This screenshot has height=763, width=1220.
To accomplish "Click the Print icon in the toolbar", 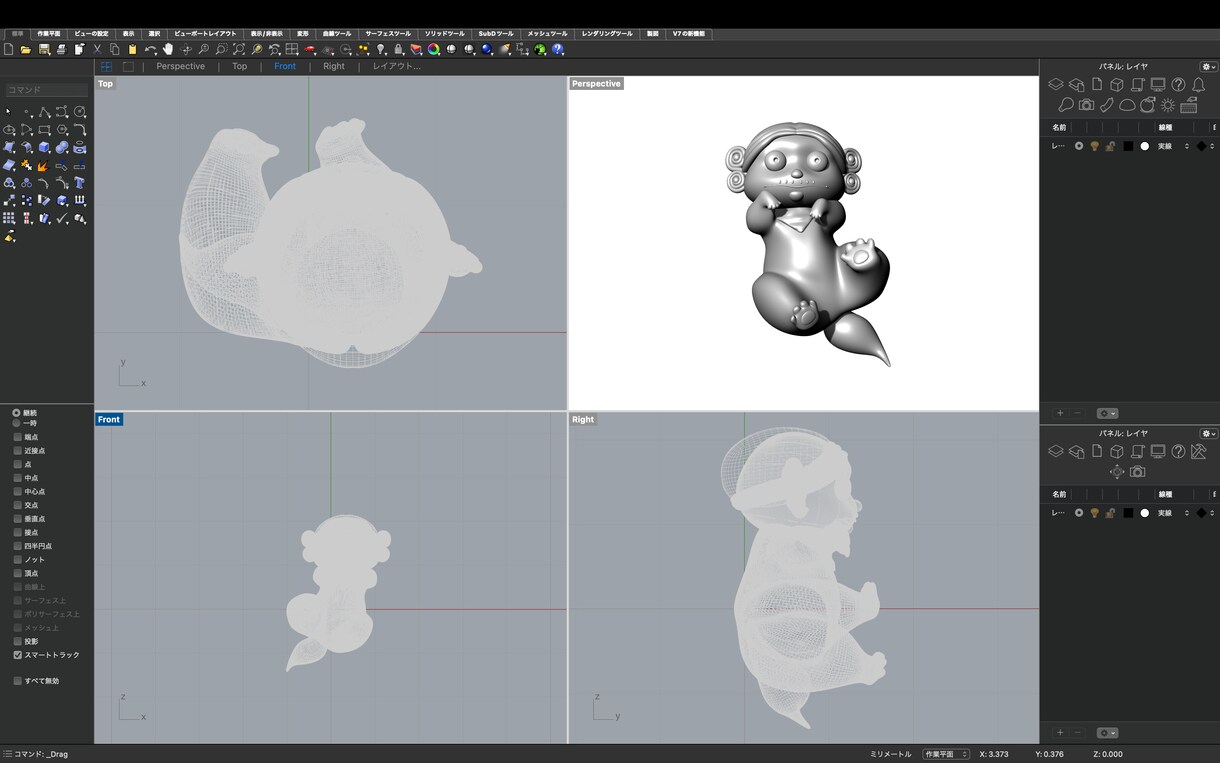I will pos(62,49).
